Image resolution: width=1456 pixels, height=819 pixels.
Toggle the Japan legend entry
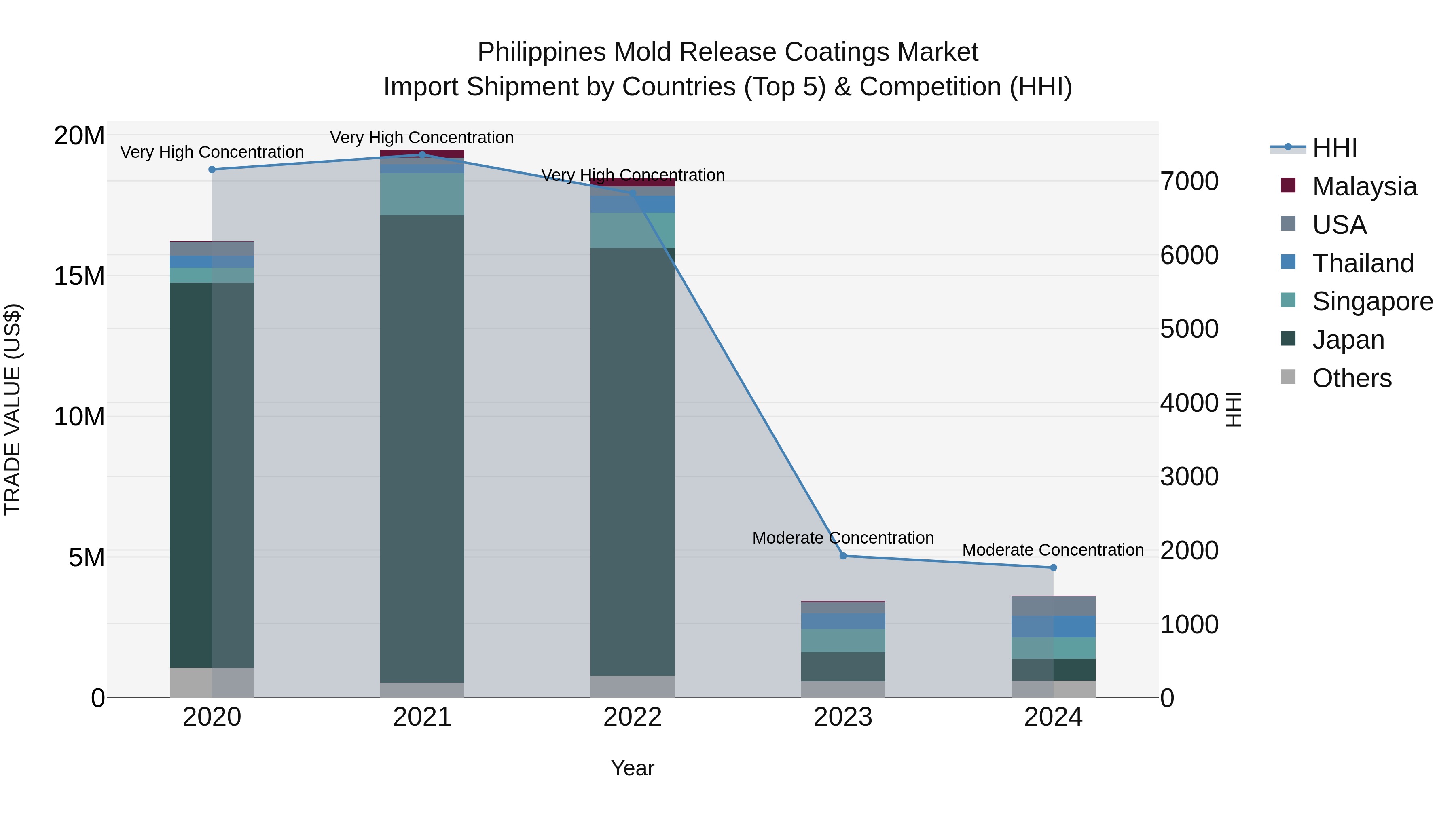1332,340
